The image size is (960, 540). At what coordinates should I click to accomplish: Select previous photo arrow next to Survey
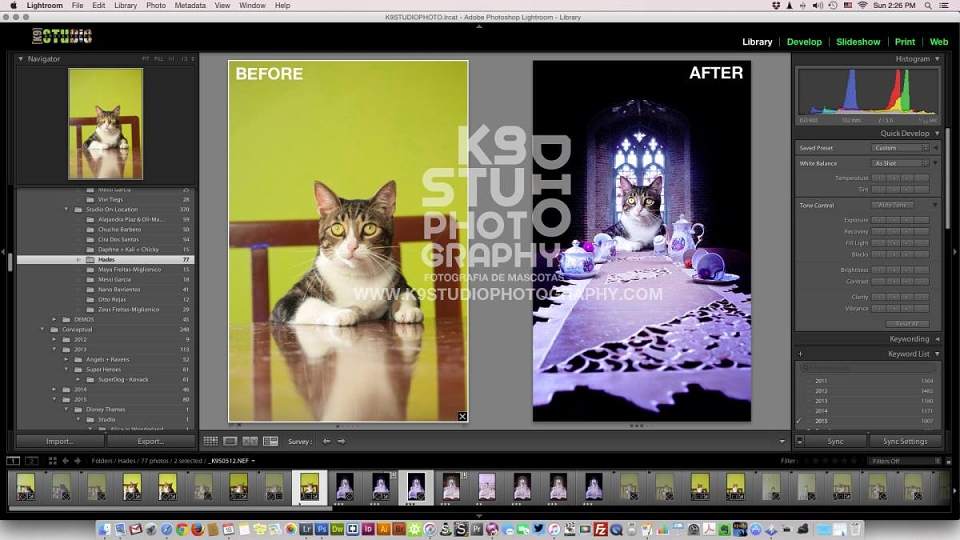tap(326, 441)
